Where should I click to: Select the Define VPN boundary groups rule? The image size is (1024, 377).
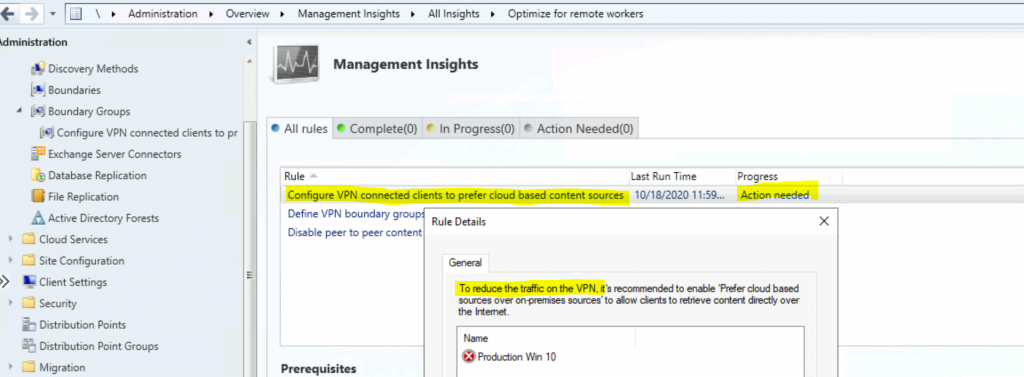357,214
